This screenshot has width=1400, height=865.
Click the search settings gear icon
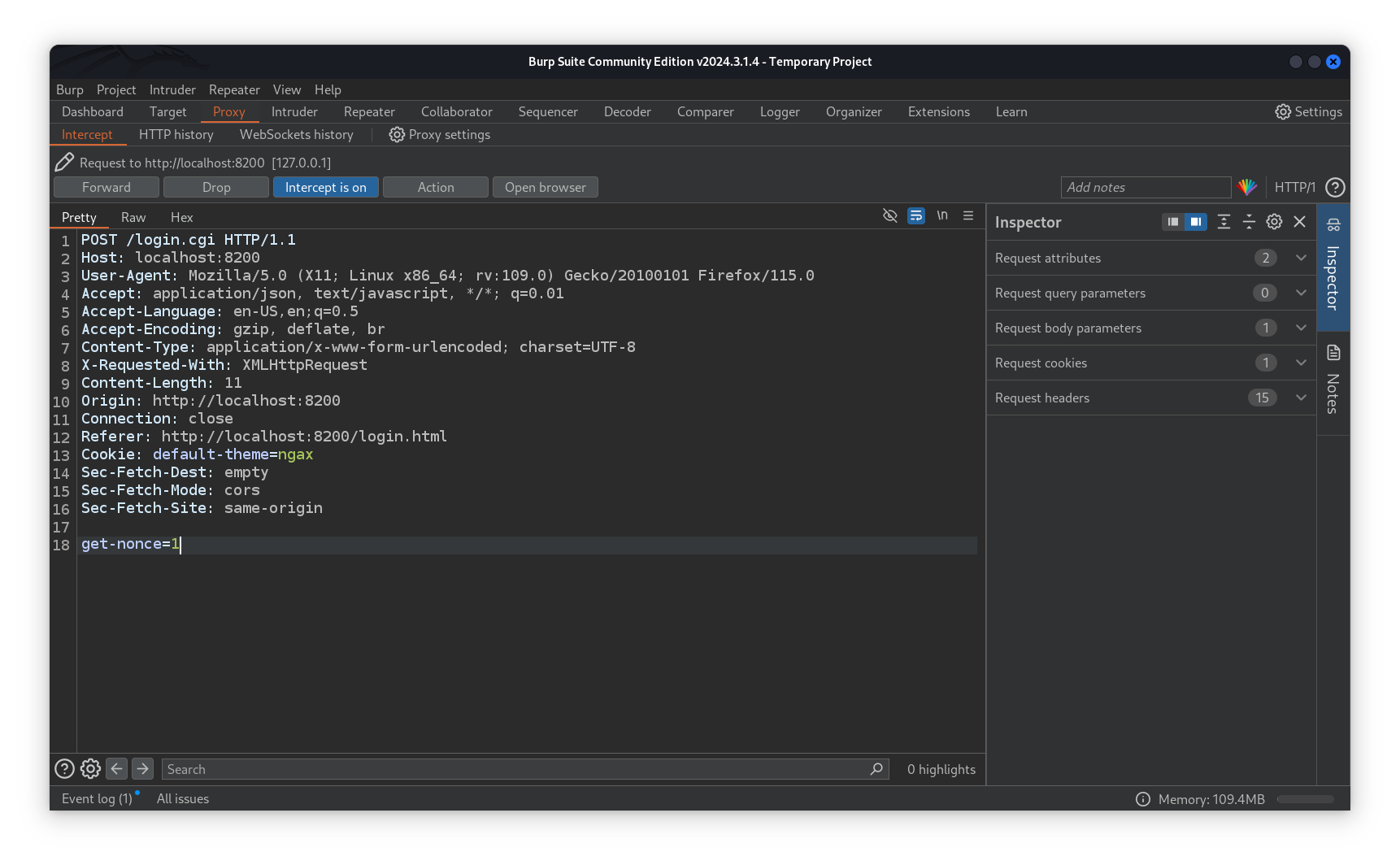90,769
